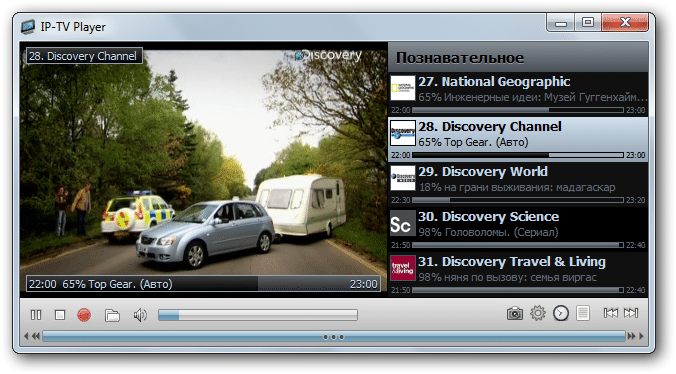
Task: Click the three-dot handle on bottom bar
Action: (334, 337)
